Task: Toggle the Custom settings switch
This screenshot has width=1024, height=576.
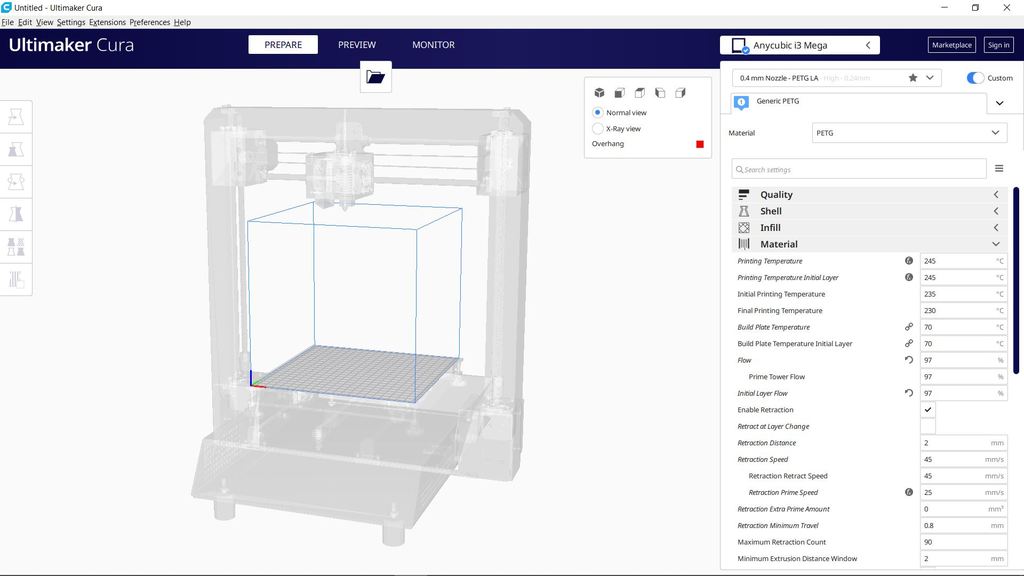Action: click(975, 78)
